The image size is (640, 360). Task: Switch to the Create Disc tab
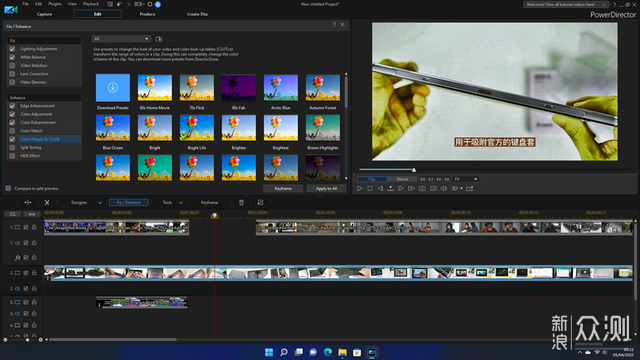pos(198,14)
